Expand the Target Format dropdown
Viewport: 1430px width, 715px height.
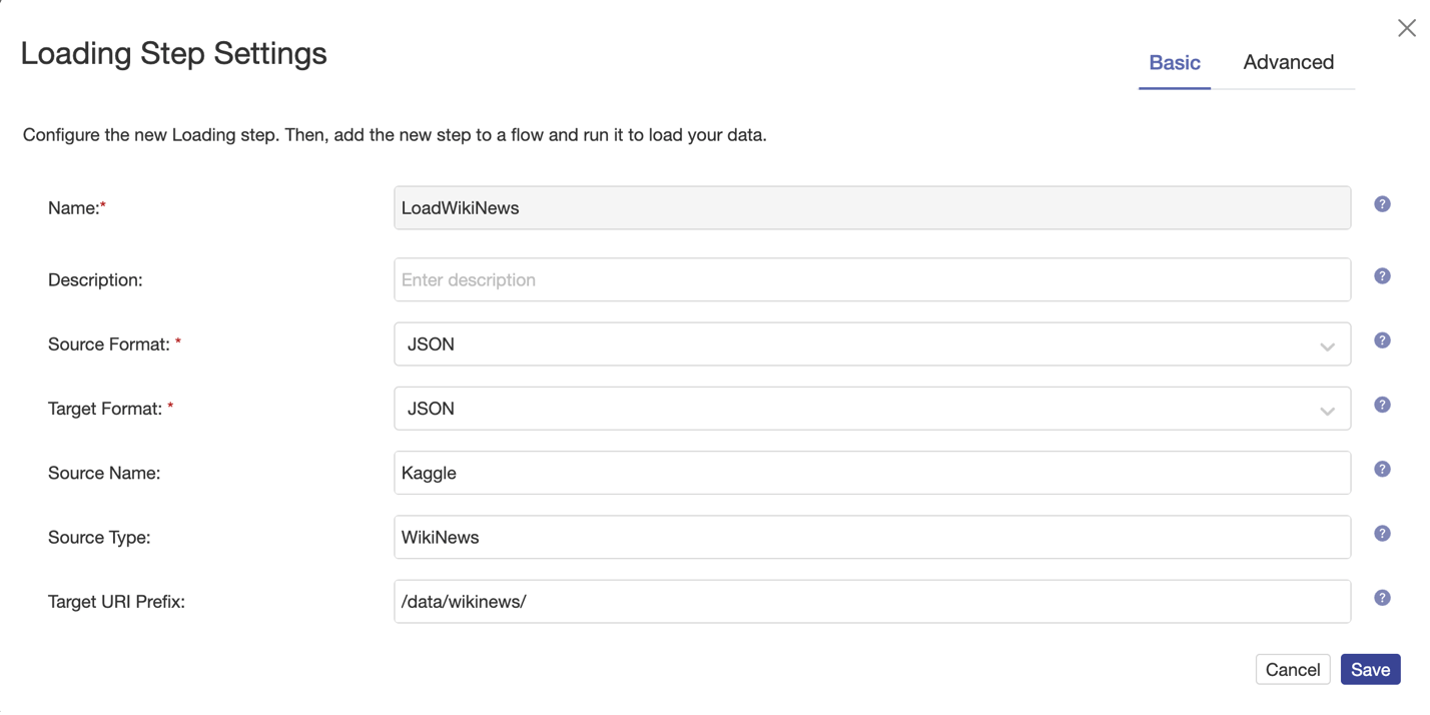pos(871,409)
